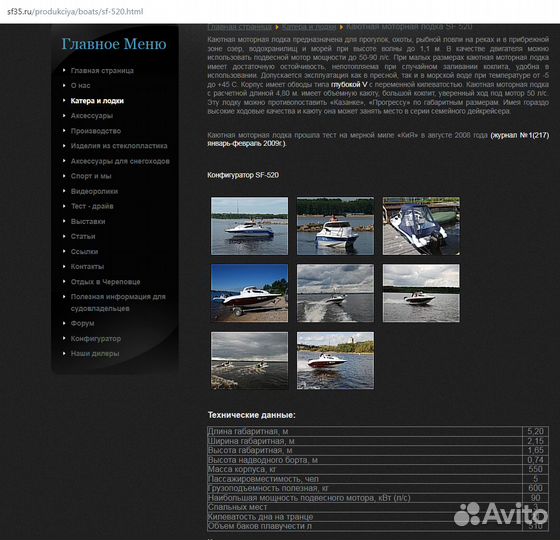Open the Наши дилеры page

(x=95, y=354)
